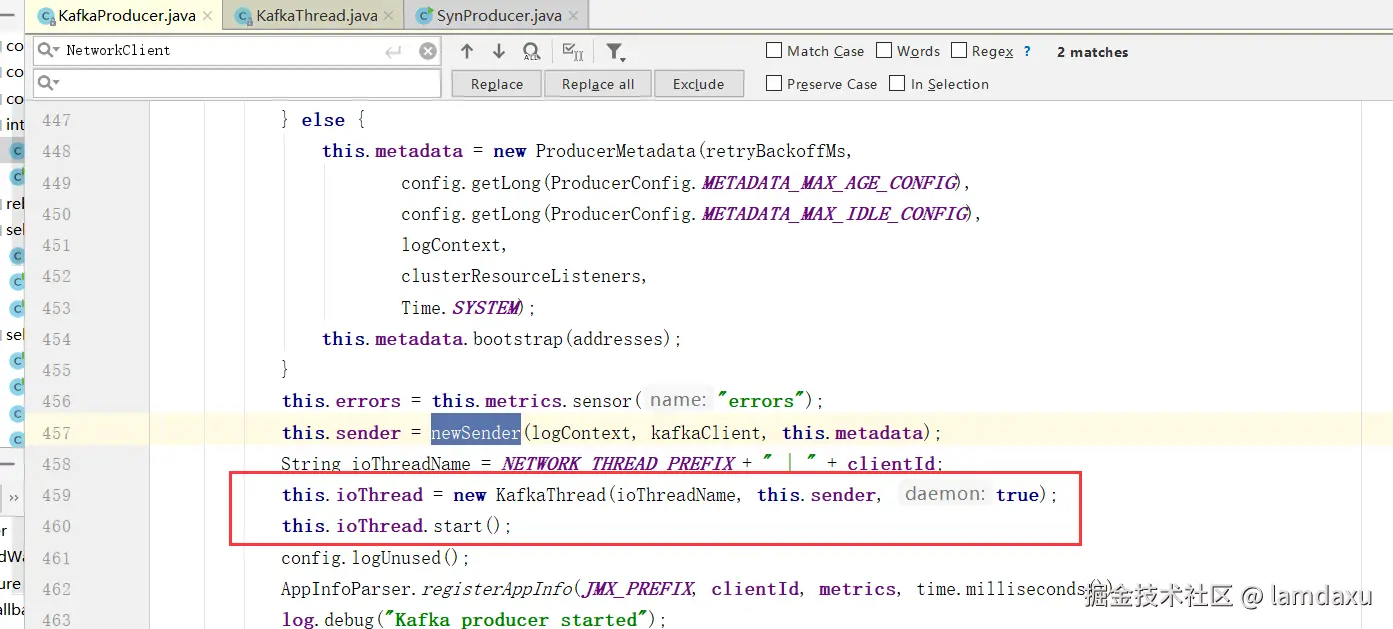Clear the NetworkClient search text
The width and height of the screenshot is (1393, 629).
pyautogui.click(x=427, y=51)
